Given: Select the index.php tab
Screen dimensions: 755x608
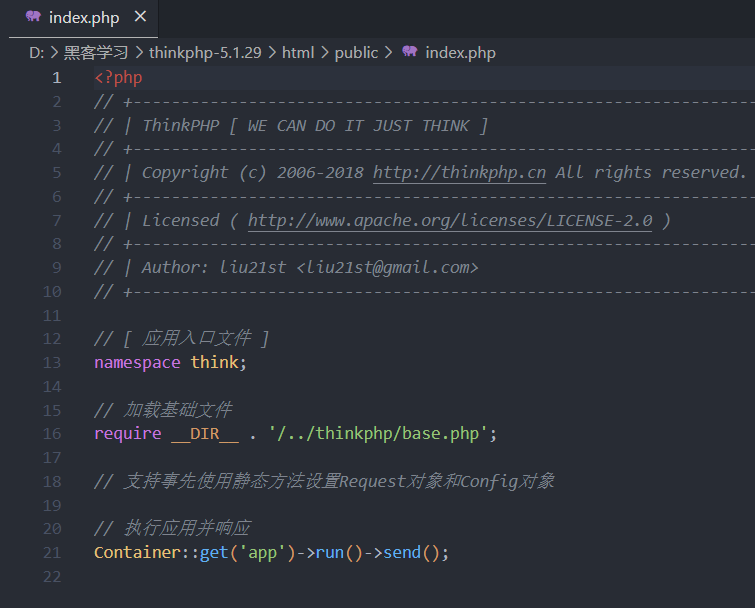Looking at the screenshot, I should 84,17.
